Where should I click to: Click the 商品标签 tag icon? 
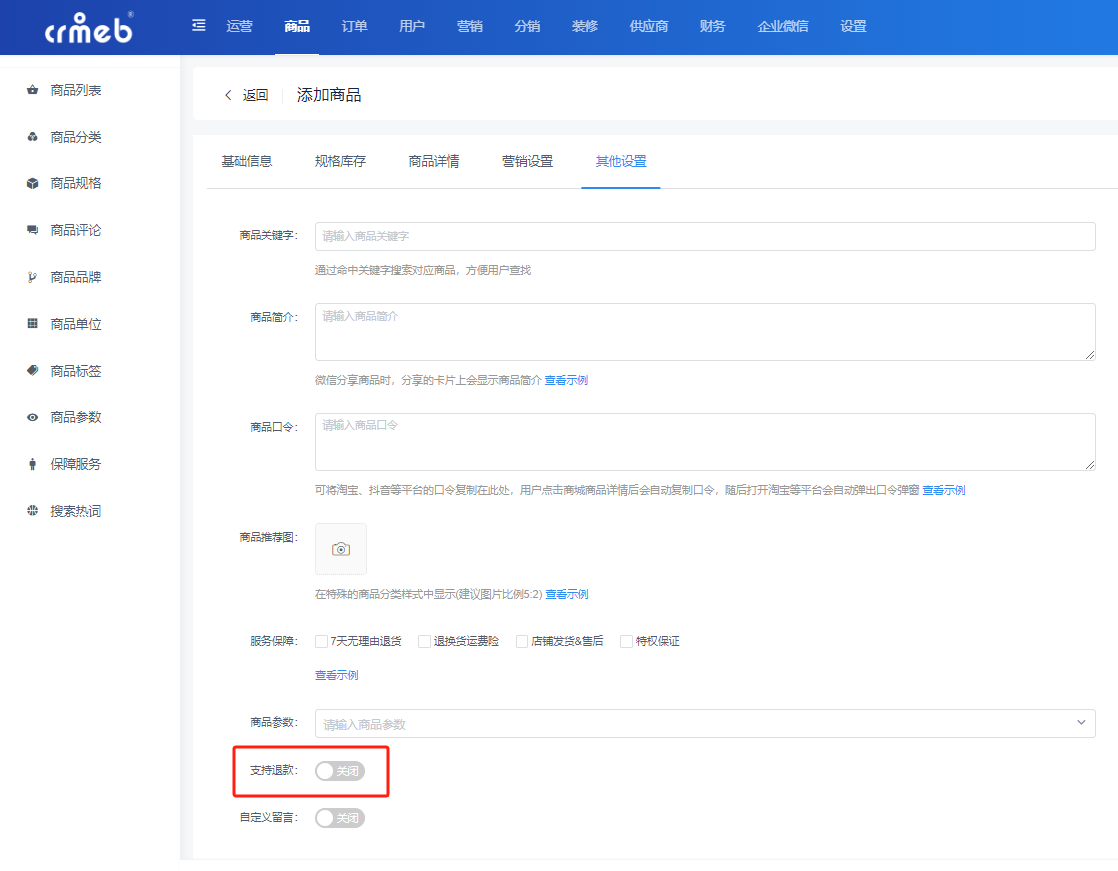point(32,371)
